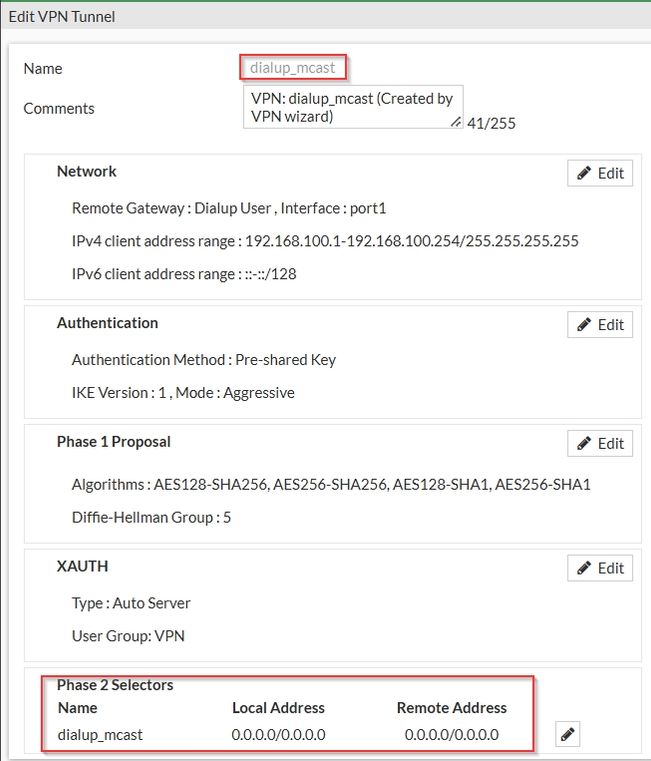
Task: Click the Network section heading
Action: click(x=87, y=171)
